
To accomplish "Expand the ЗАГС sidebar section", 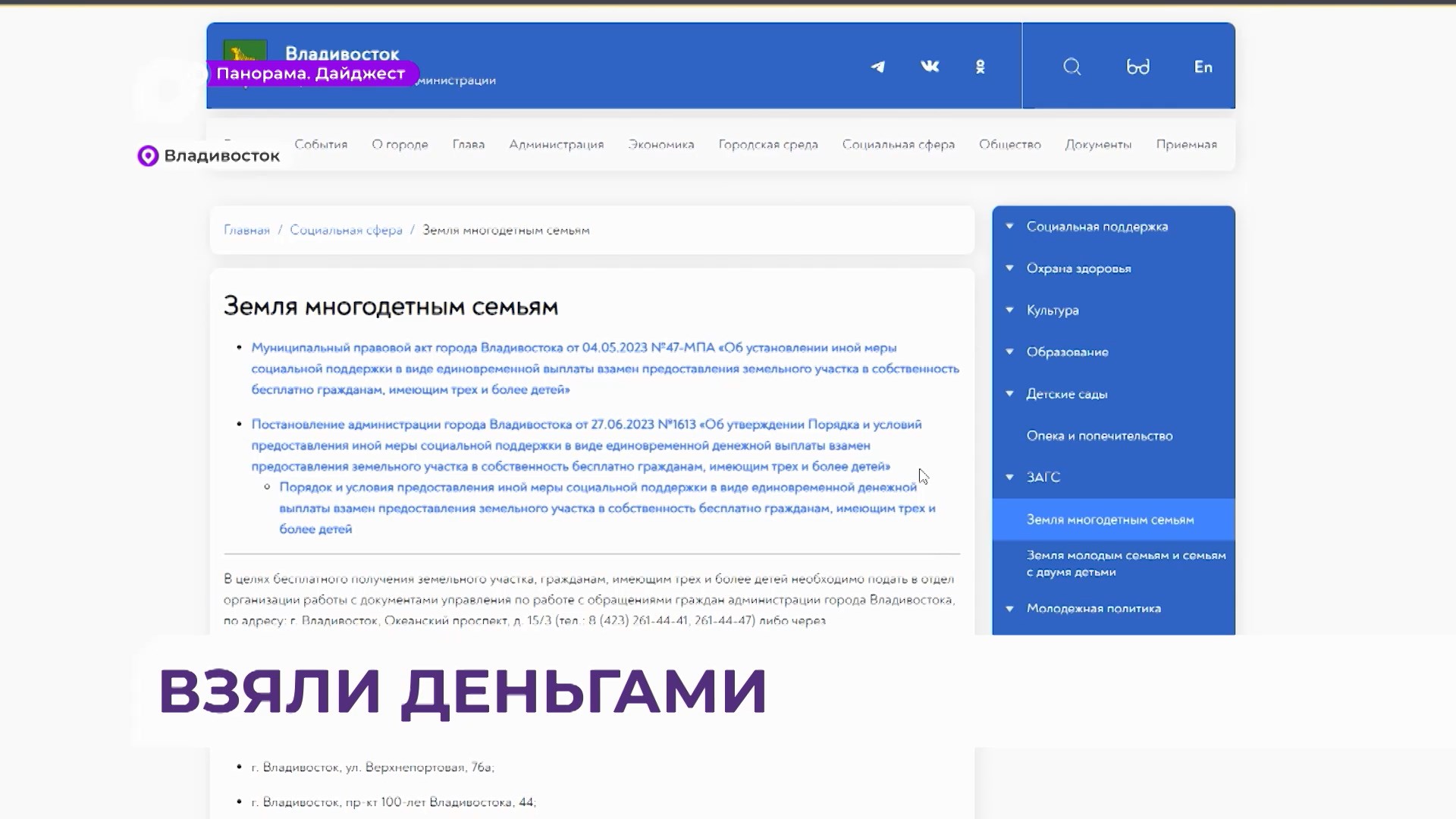I will [1009, 477].
